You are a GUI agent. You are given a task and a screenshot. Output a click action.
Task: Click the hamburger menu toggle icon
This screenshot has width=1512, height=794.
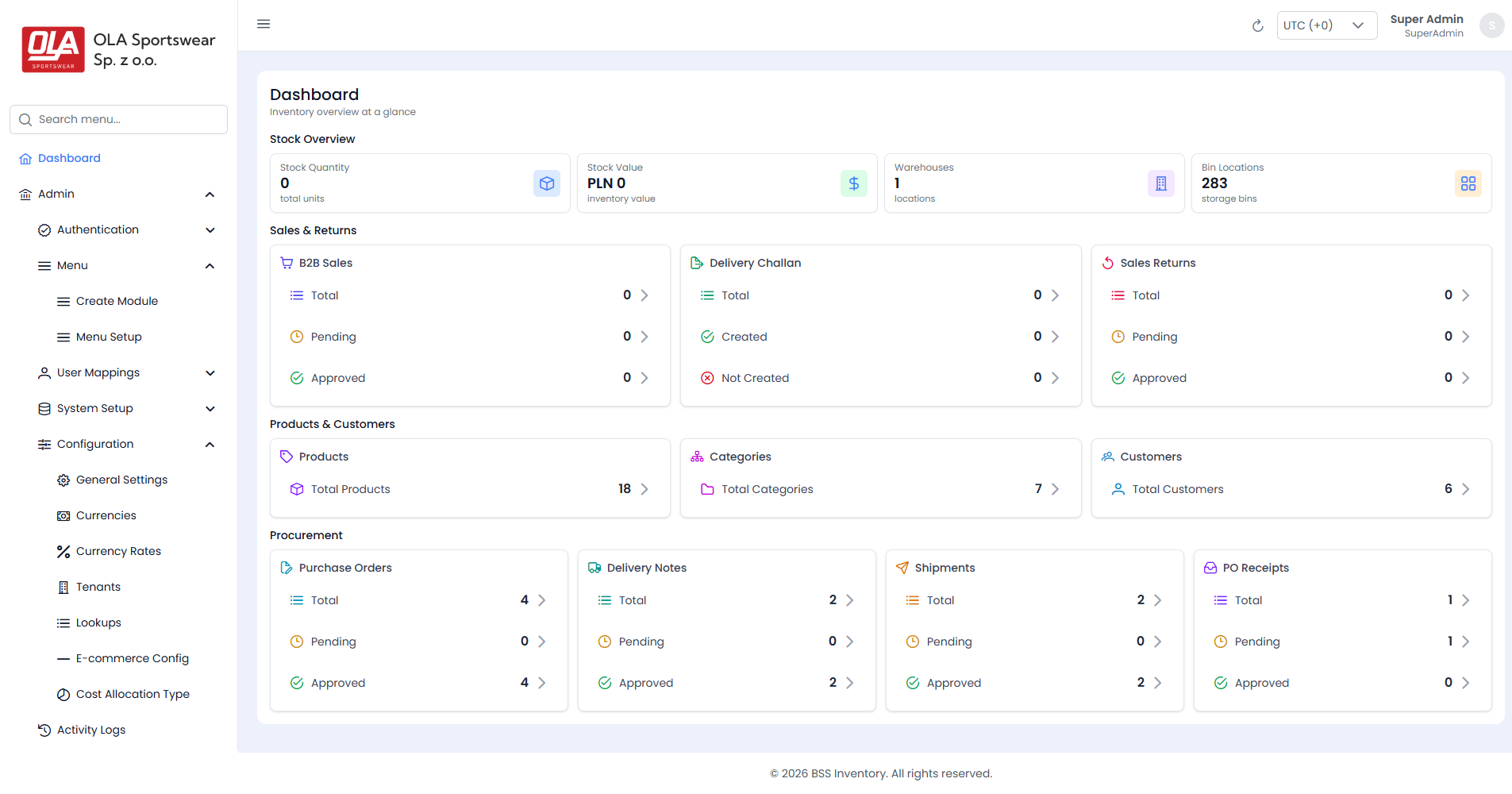point(264,24)
